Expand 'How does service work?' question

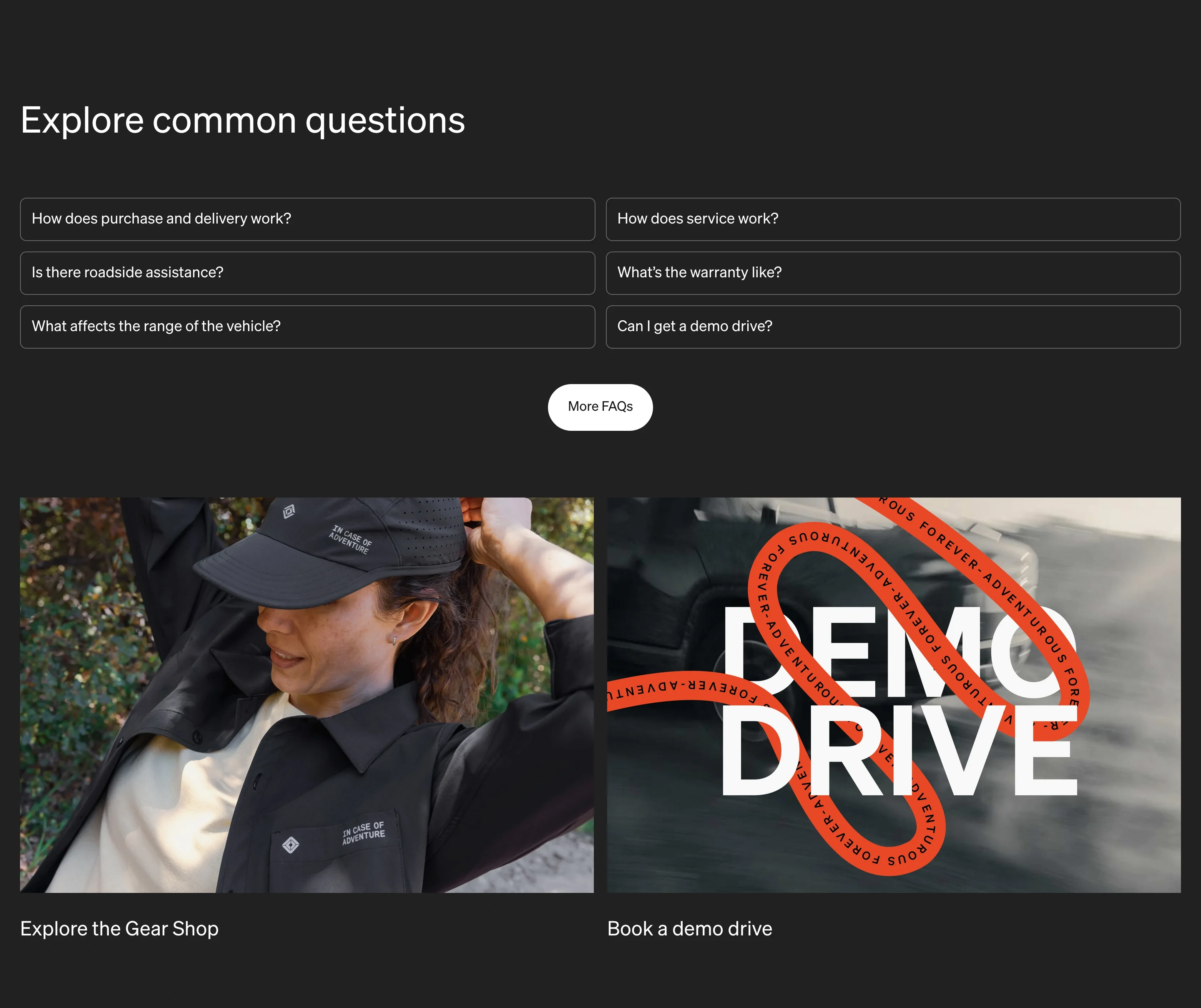point(893,219)
